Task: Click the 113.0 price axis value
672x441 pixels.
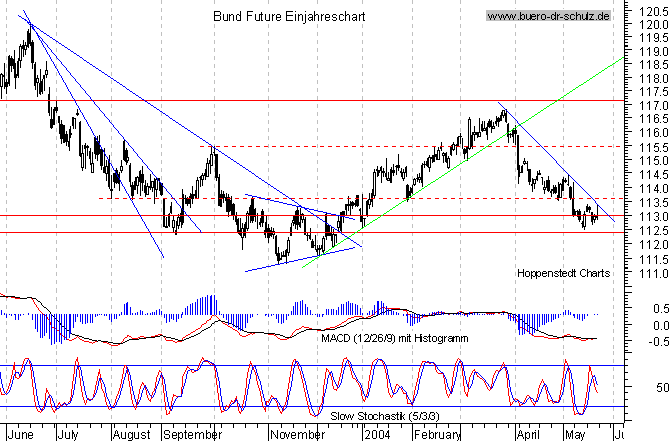Action: click(654, 216)
